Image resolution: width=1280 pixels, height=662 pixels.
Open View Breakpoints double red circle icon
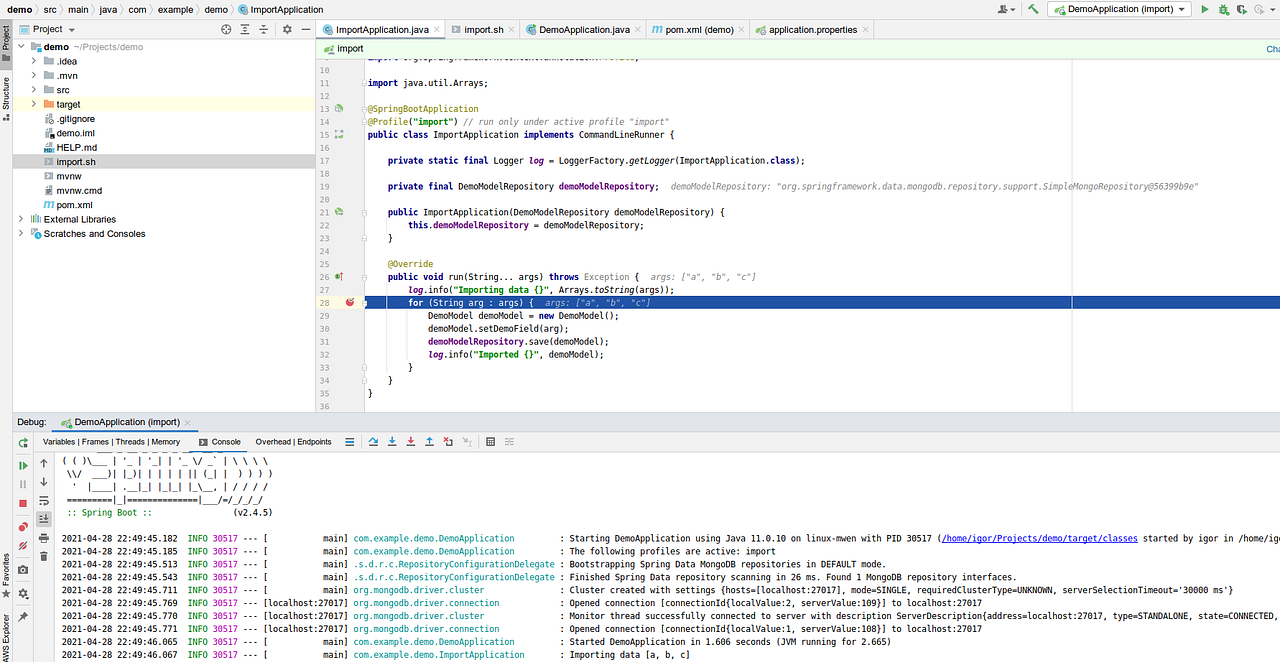coord(23,527)
